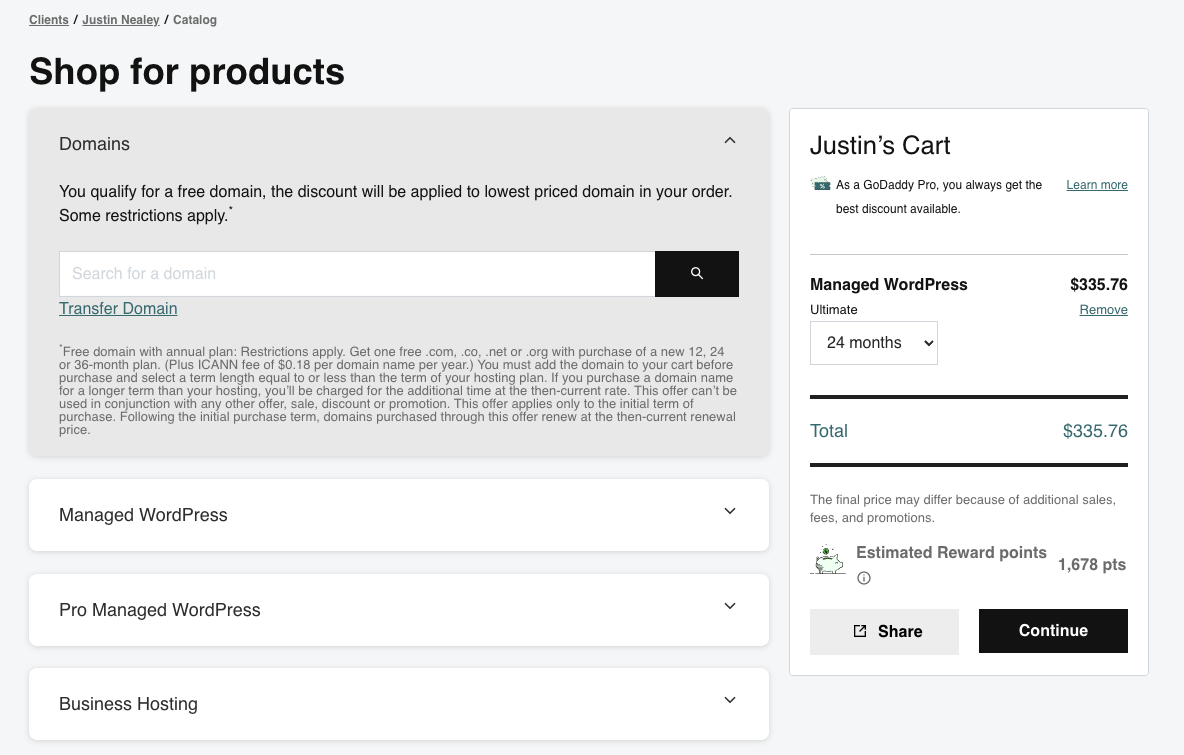Click the Justin's Cart heading
The width and height of the screenshot is (1184, 755).
pos(880,145)
